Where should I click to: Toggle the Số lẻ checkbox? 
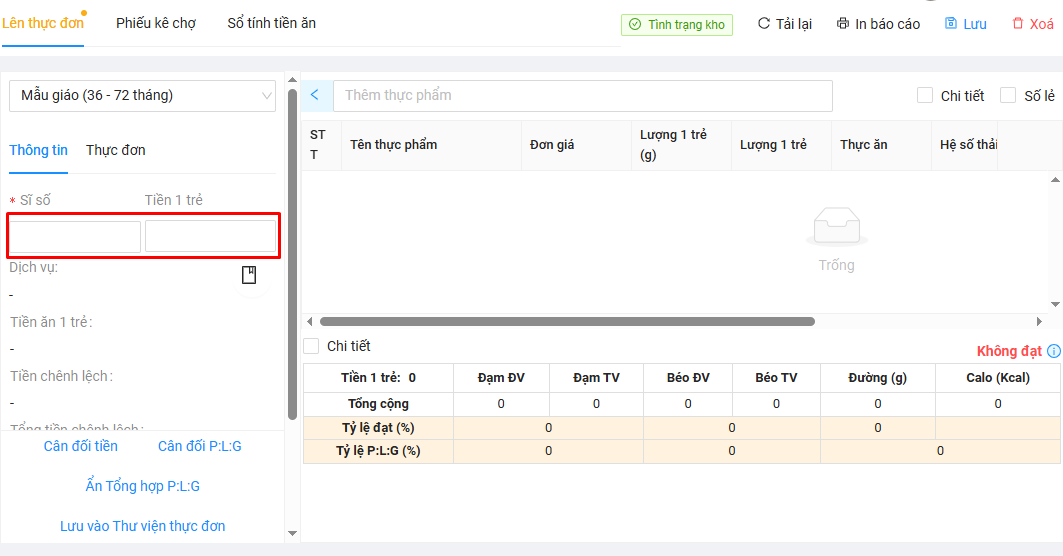(x=1008, y=96)
